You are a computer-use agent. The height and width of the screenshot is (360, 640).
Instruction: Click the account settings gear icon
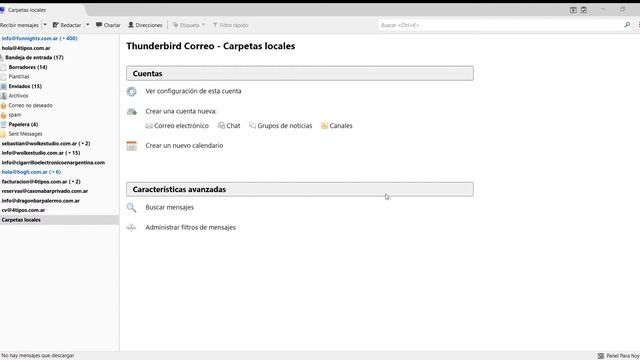click(131, 91)
